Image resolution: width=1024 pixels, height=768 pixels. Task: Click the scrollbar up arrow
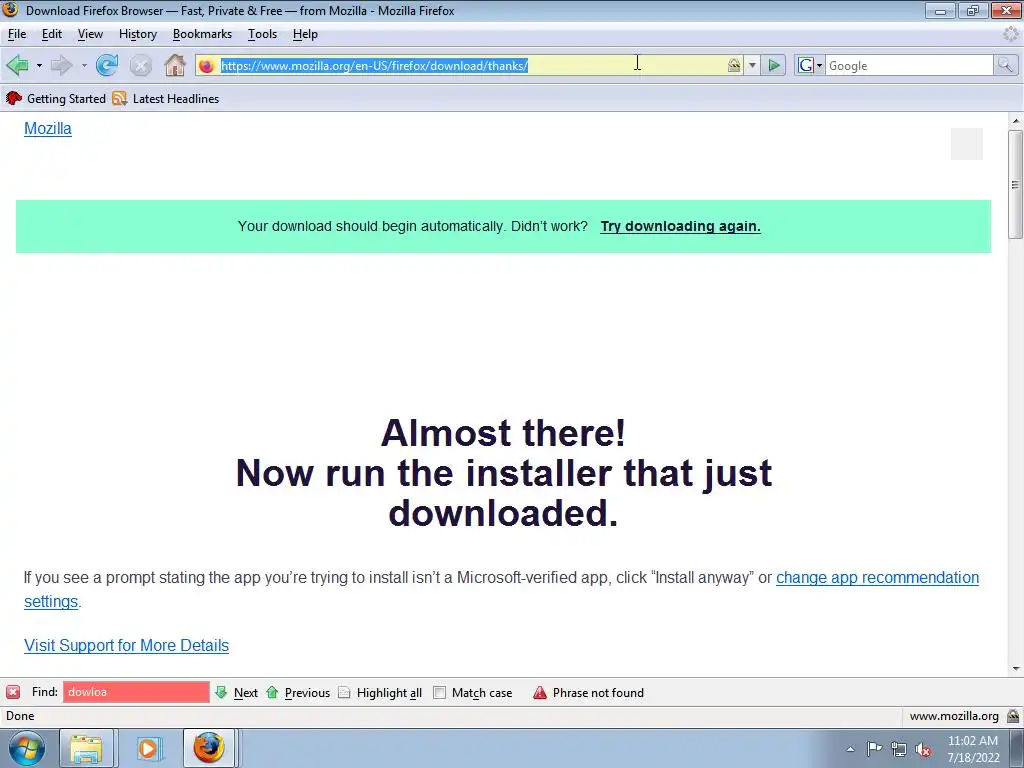[x=1015, y=121]
